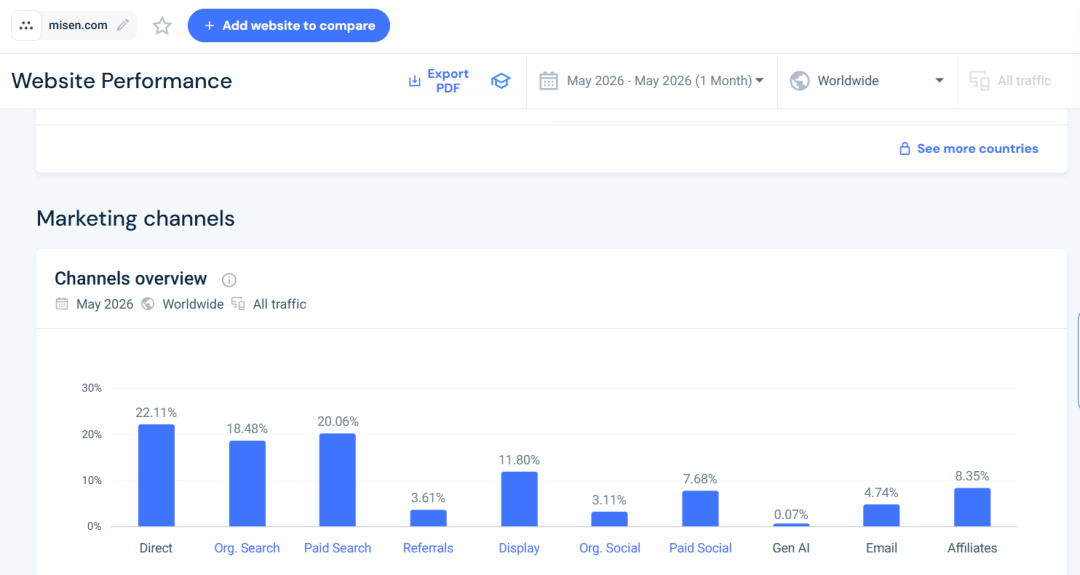Image resolution: width=1080 pixels, height=575 pixels.
Task: Click the Similarweb dots logo icon
Action: [26, 25]
